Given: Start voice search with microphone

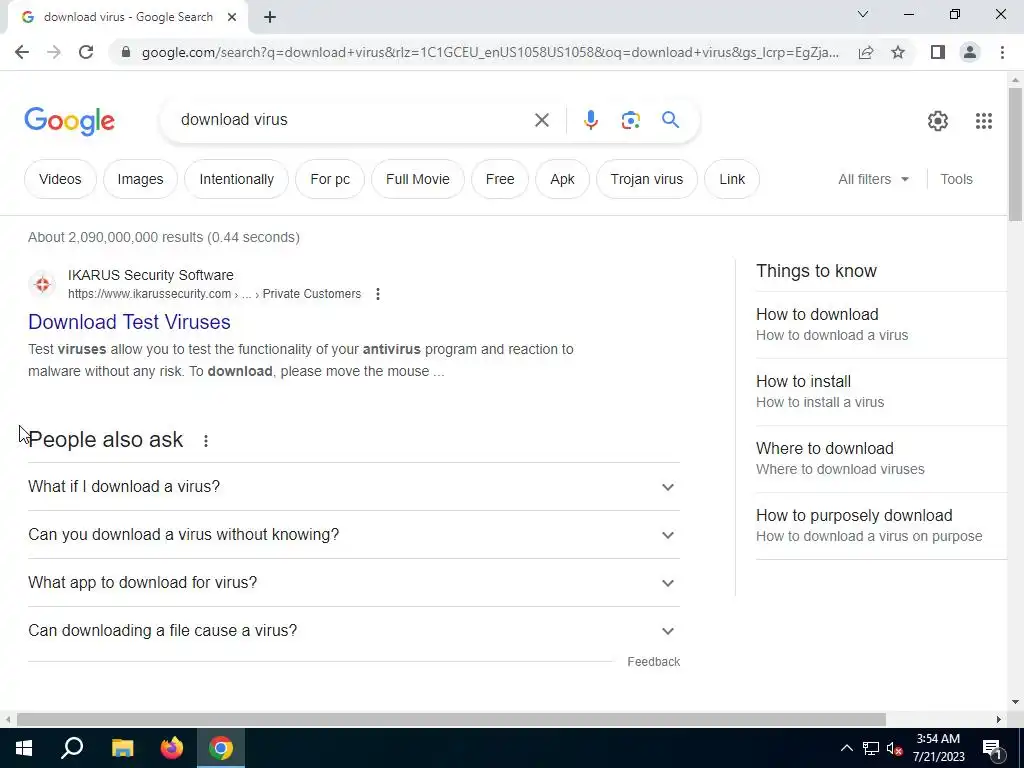Looking at the screenshot, I should coord(590,120).
